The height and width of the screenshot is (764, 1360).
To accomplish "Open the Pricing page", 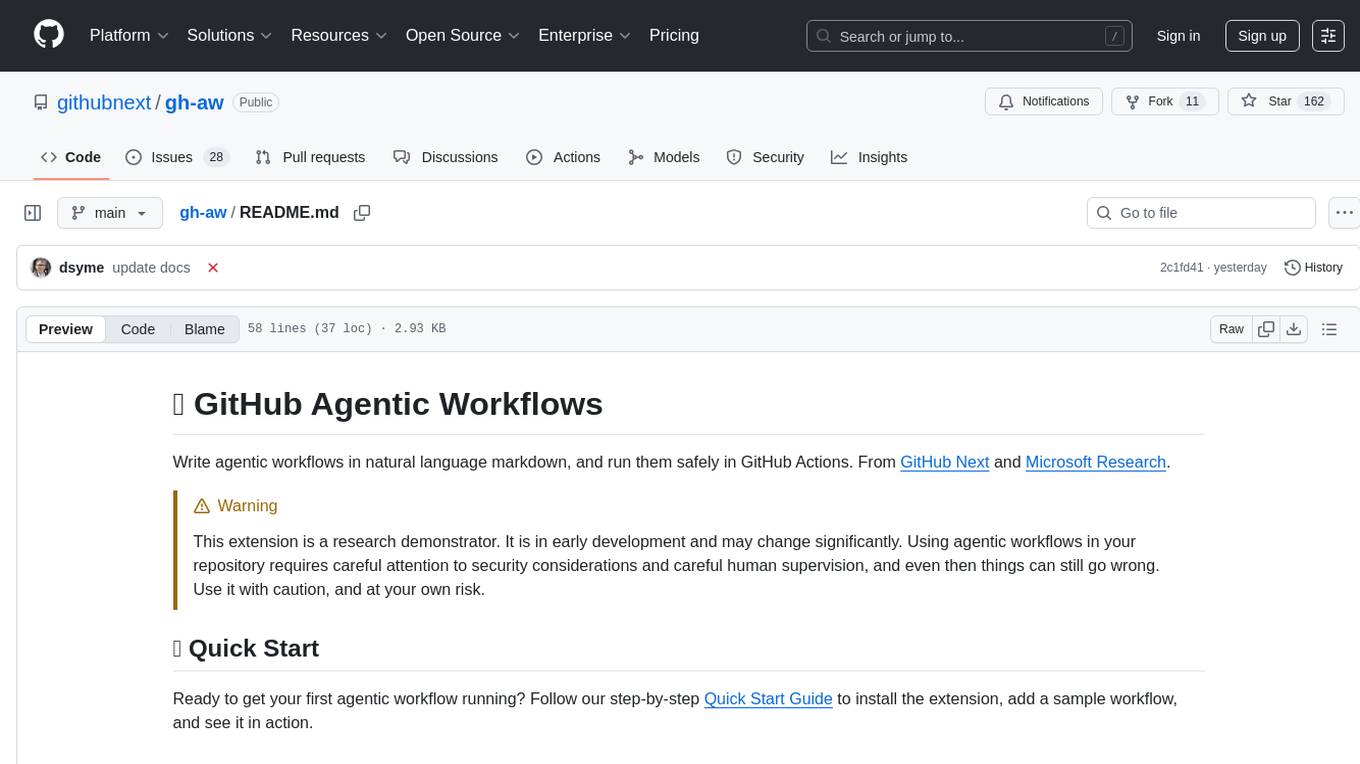I will 674,35.
